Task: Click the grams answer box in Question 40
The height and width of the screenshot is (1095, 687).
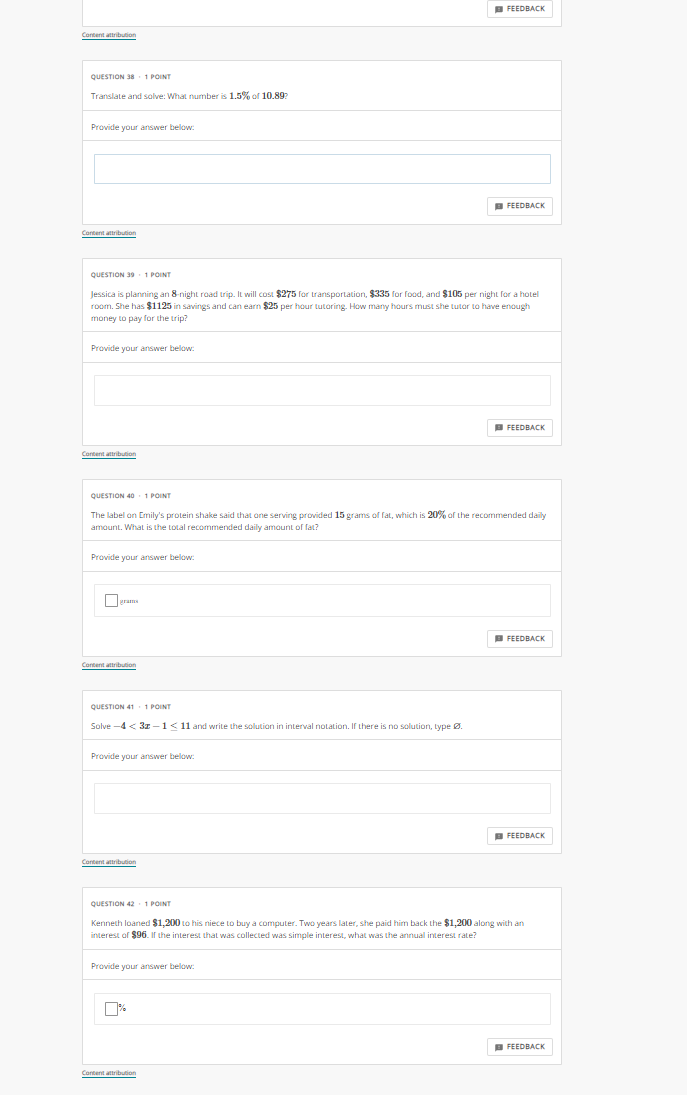Action: point(111,601)
